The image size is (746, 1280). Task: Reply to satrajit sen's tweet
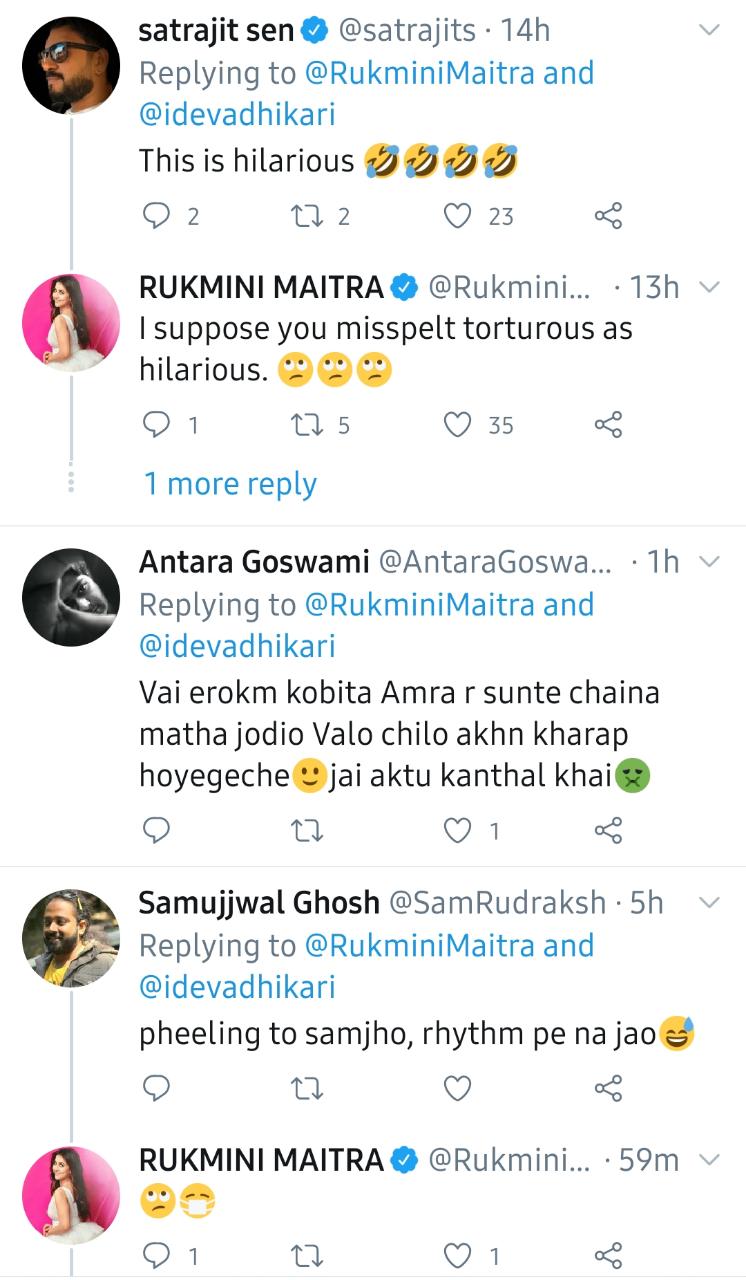(x=157, y=215)
